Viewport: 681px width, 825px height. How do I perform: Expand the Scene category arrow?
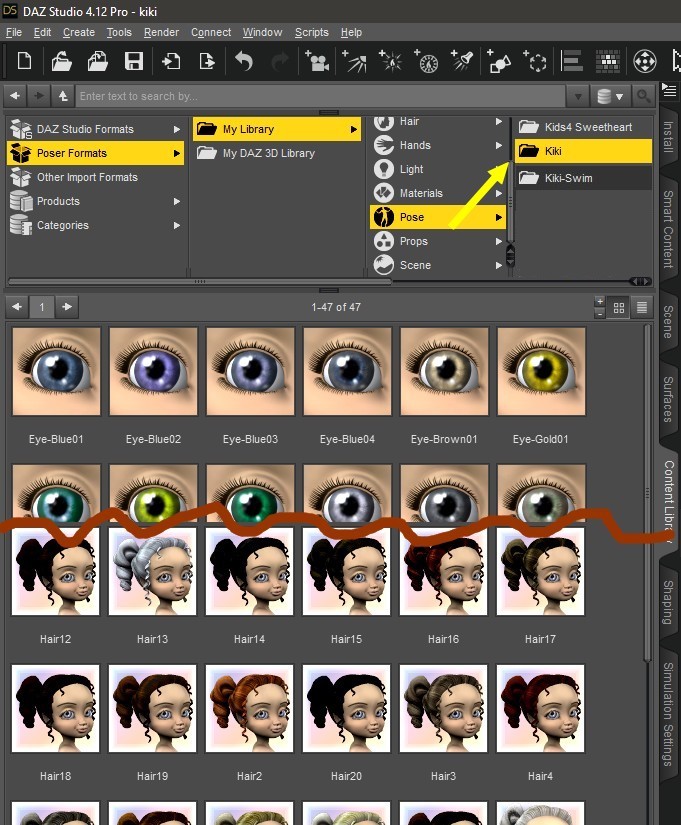pos(498,266)
